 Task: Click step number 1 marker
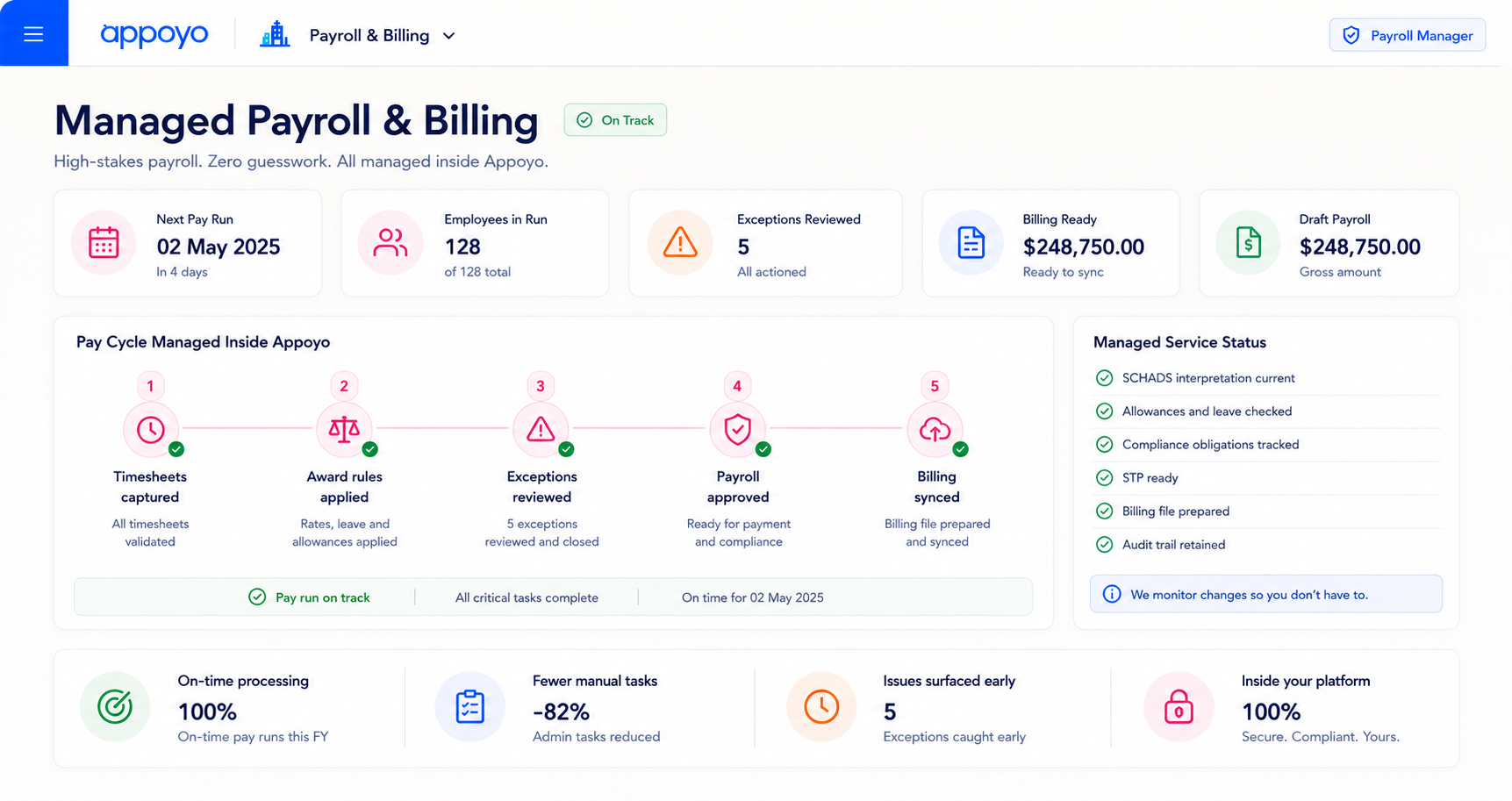tap(150, 386)
